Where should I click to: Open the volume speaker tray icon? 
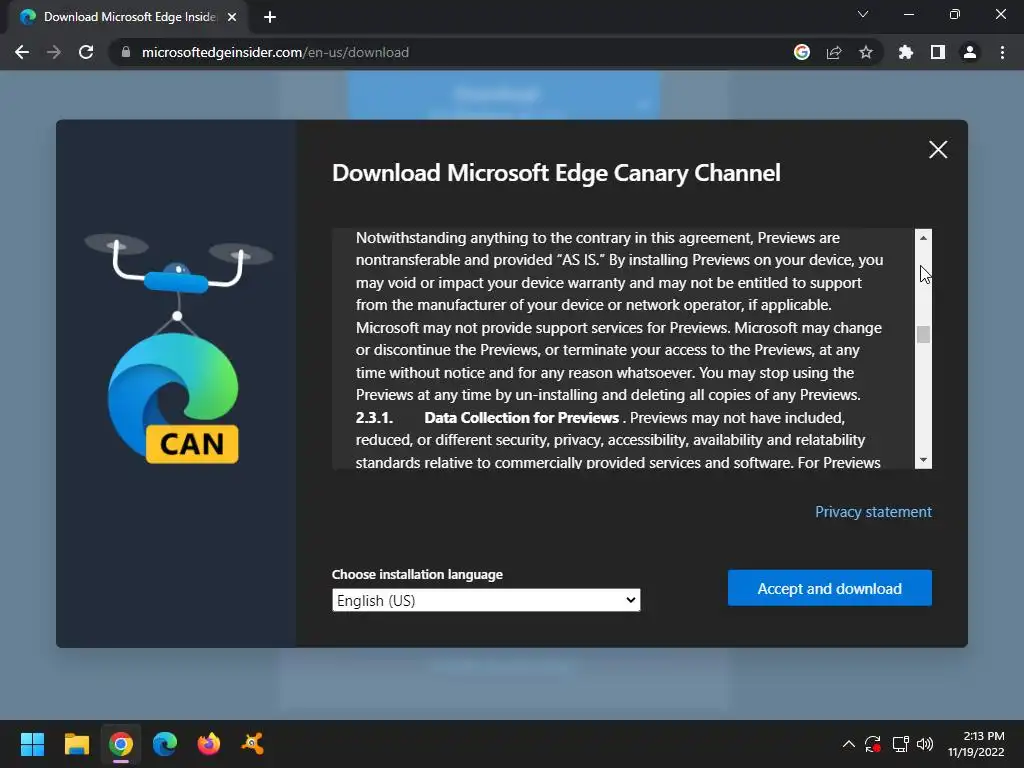pos(925,744)
